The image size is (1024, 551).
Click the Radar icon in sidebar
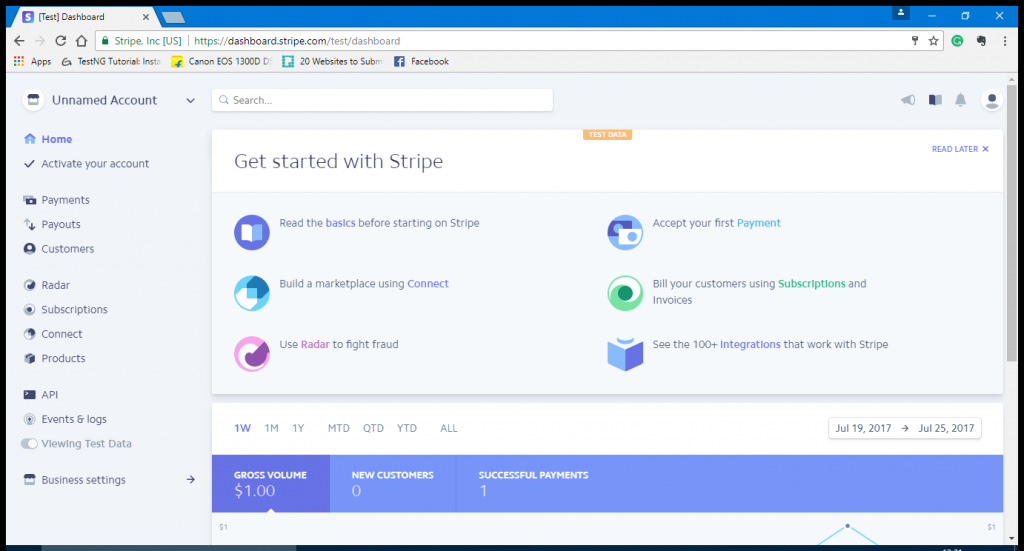tap(29, 285)
